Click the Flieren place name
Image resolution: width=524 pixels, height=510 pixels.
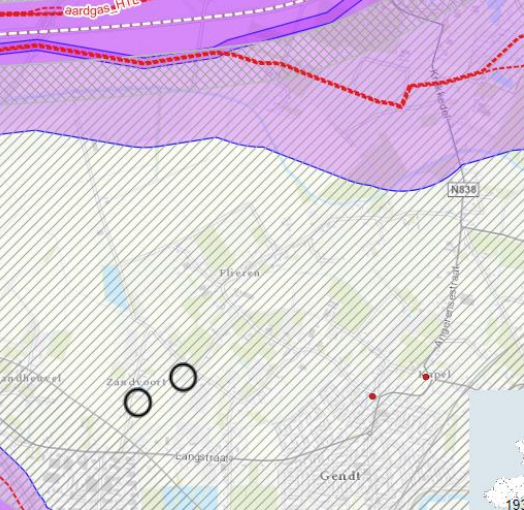coord(240,273)
